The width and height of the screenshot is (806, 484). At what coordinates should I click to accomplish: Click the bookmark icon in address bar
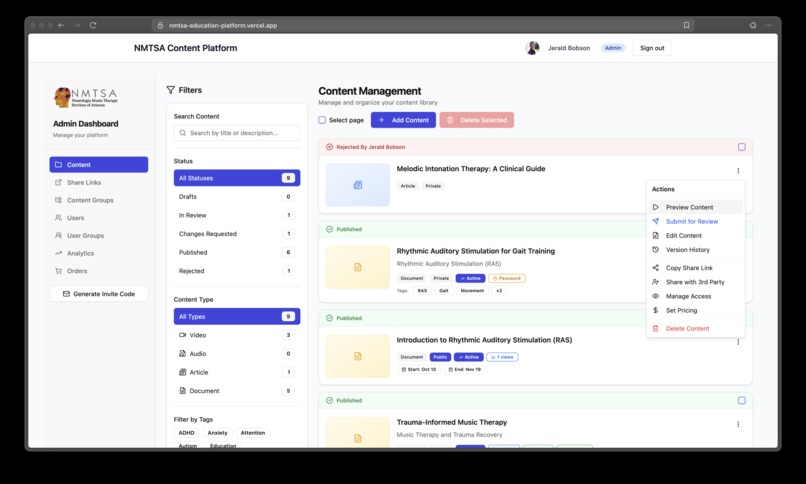686,25
